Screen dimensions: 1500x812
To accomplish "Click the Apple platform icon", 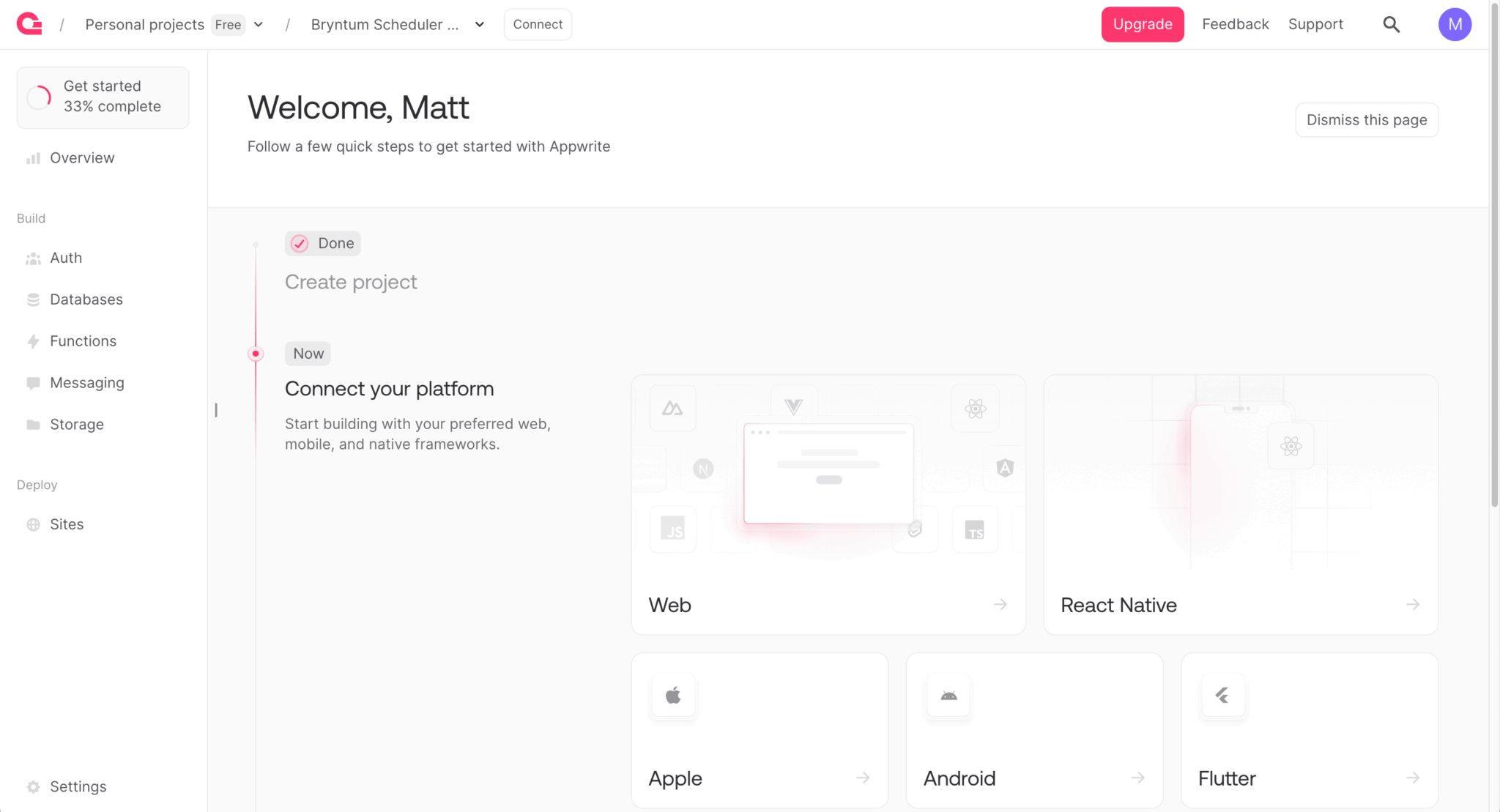I will point(673,696).
